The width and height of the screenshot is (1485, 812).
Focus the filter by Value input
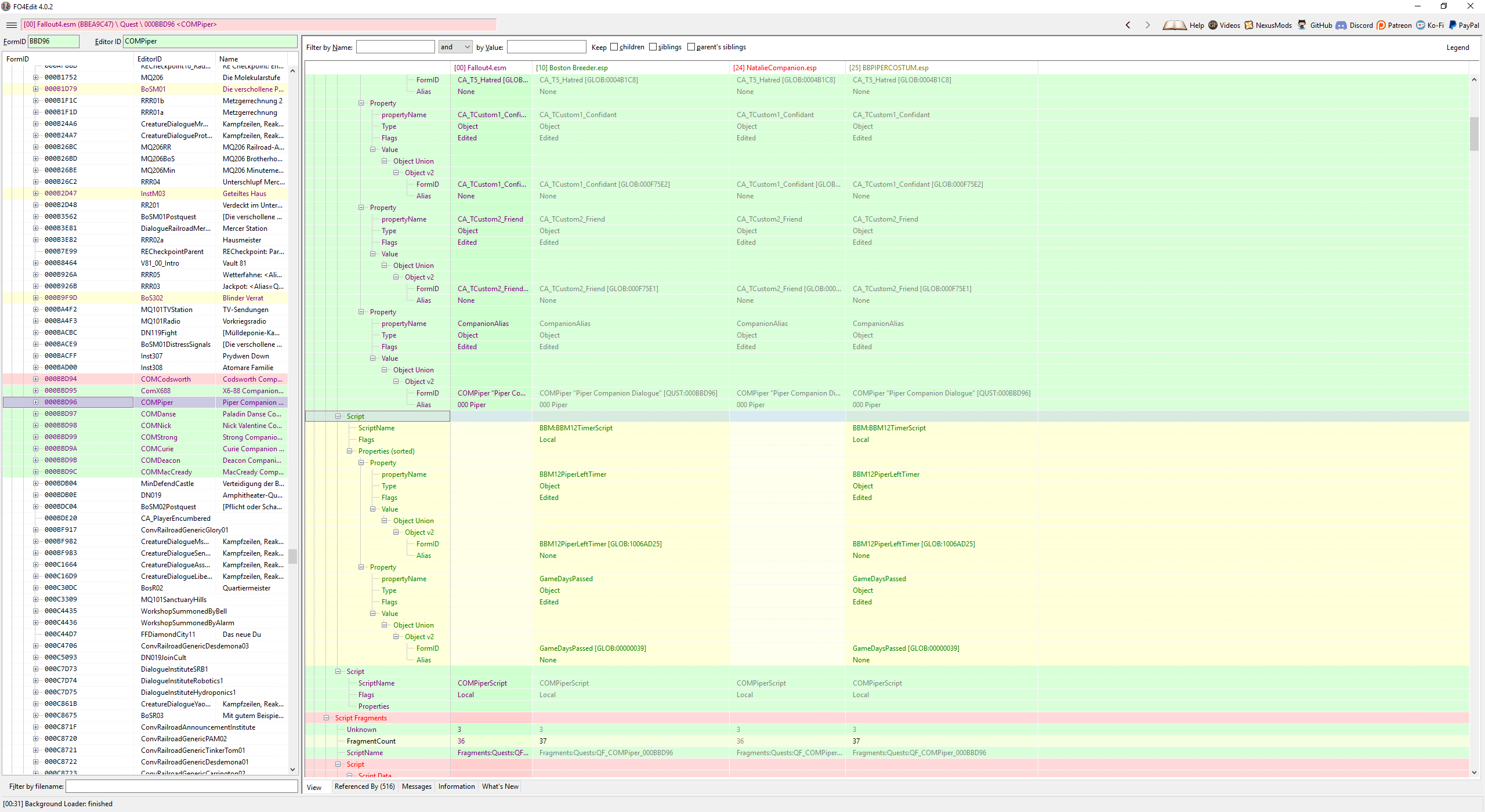click(546, 47)
